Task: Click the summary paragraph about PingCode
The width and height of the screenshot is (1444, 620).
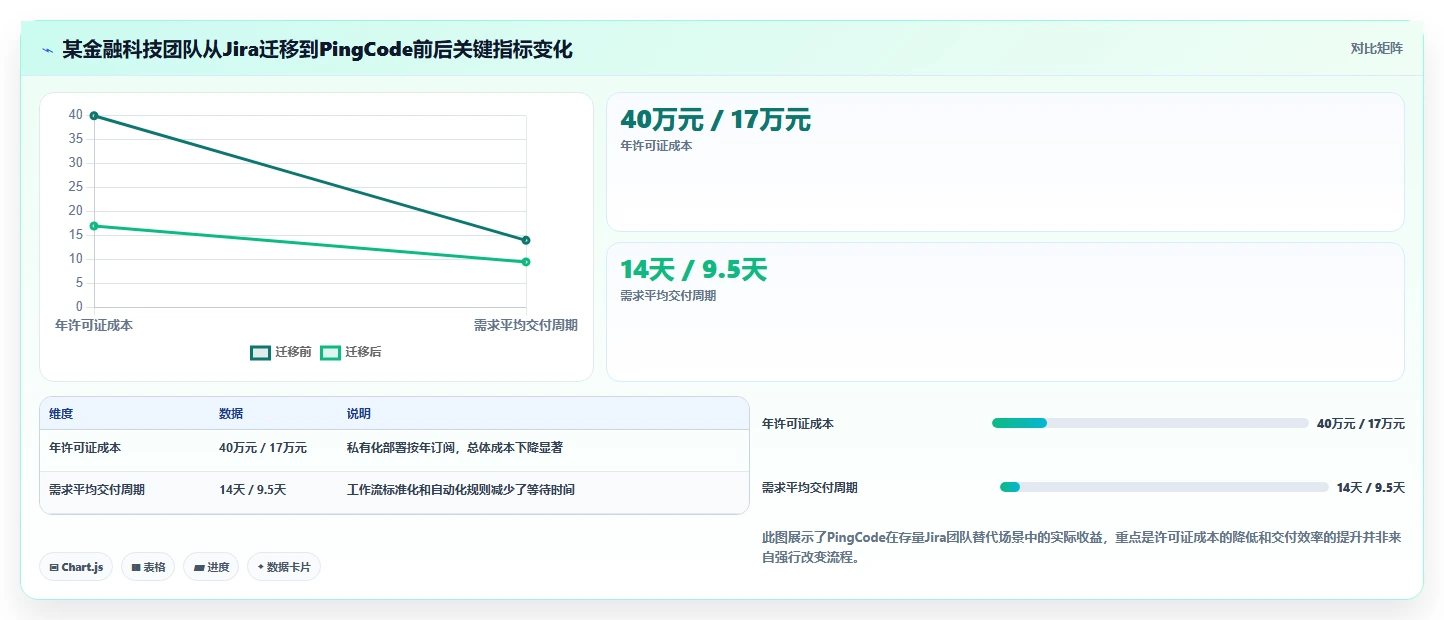Action: [x=1082, y=548]
